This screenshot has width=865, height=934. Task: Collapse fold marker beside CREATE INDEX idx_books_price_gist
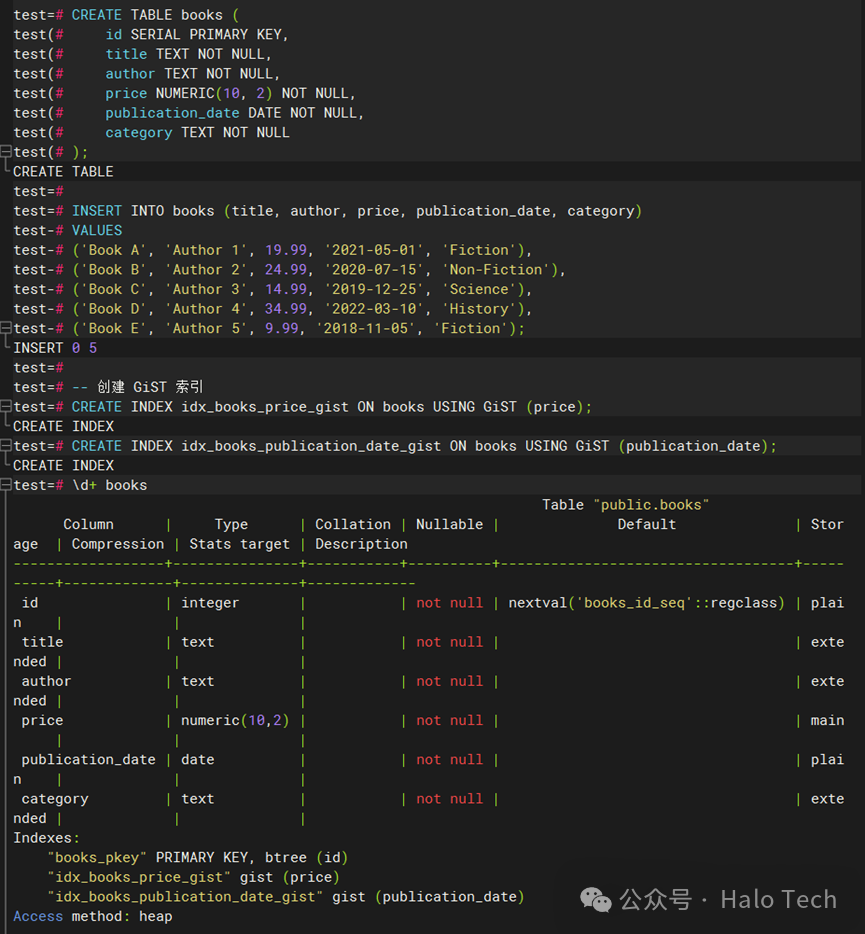click(x=6, y=407)
